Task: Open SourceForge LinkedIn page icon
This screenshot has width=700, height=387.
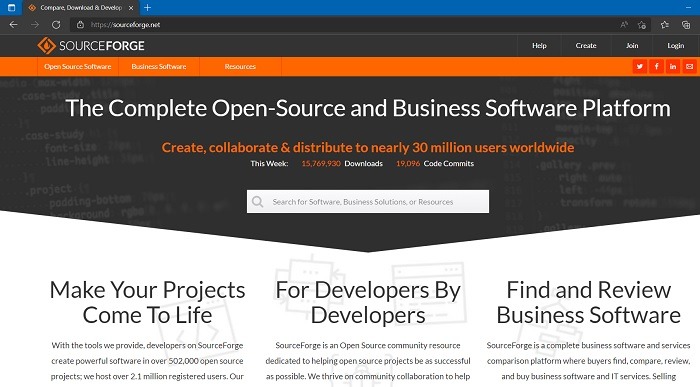Action: pyautogui.click(x=673, y=67)
